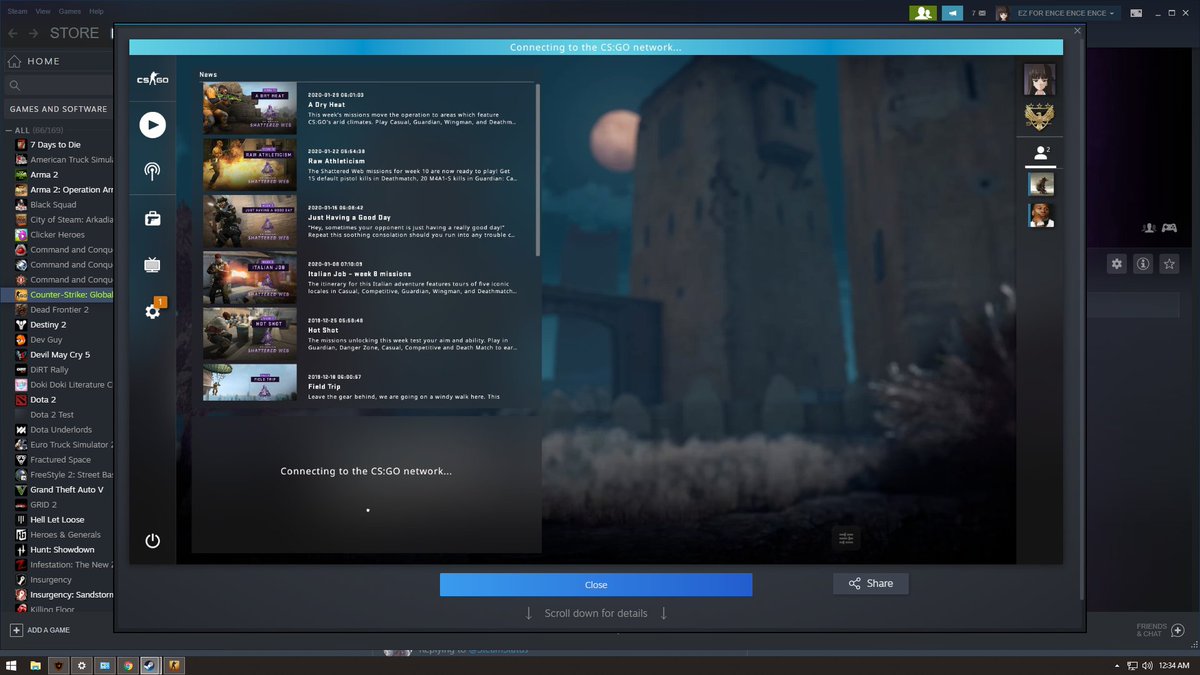
Task: Open the View menu
Action: click(43, 11)
